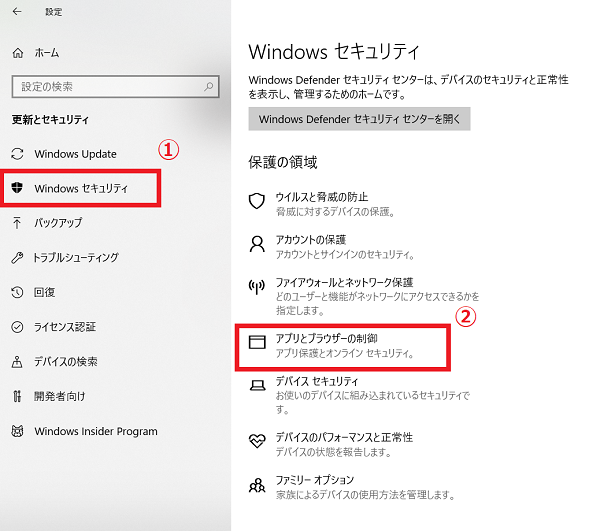The image size is (600, 531).
Task: Click the 開発者向け tools icon
Action: point(17,396)
